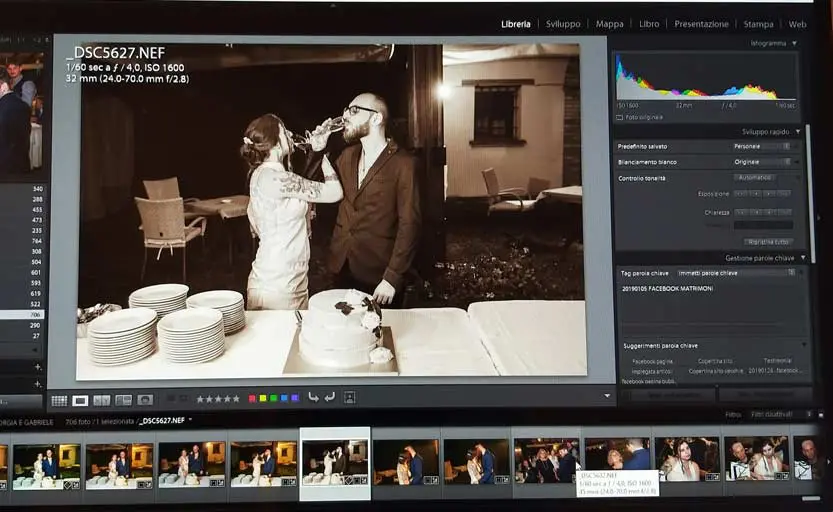Apply blue color label
Viewport: 833px width, 512px height.
pos(284,398)
